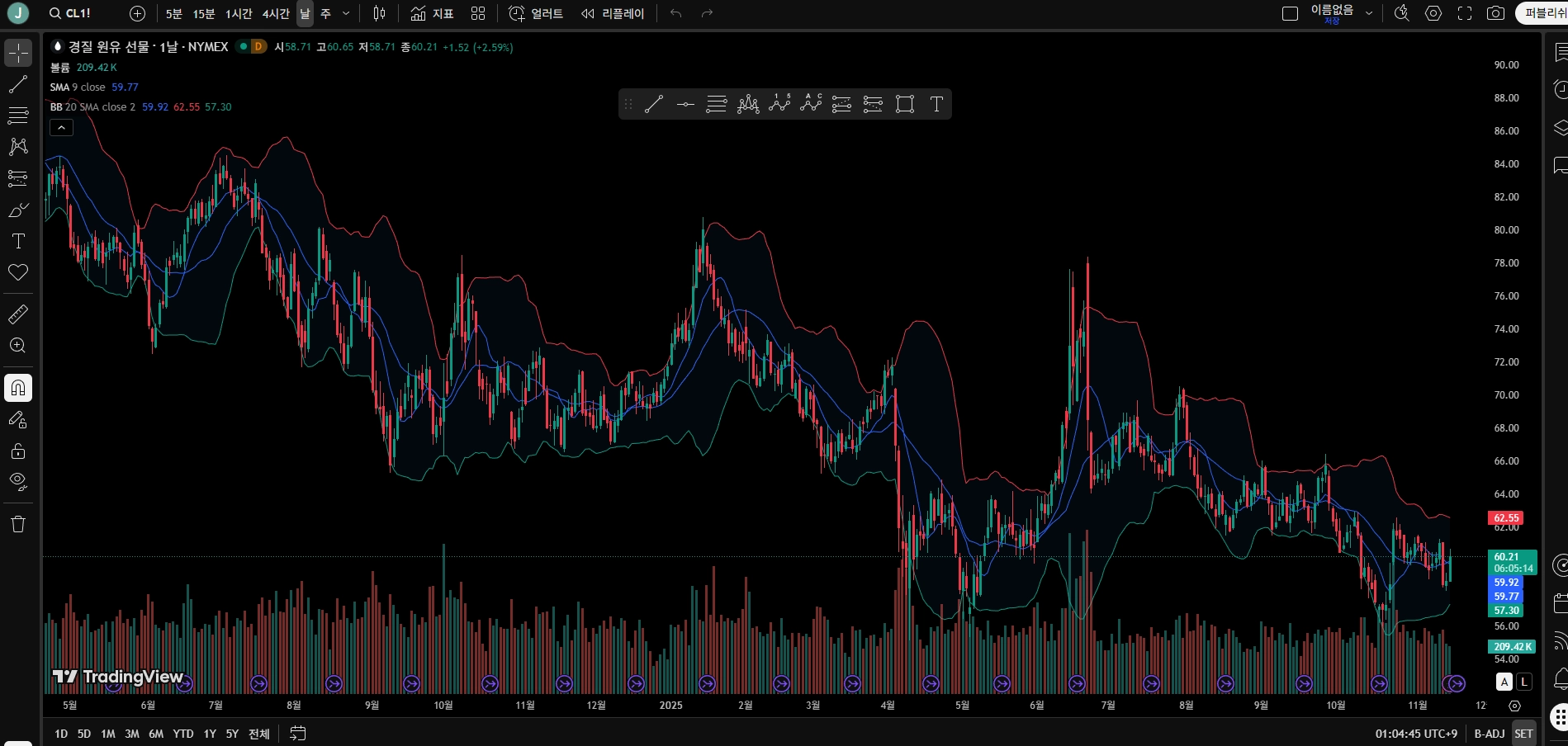Open the Fibonacci tools in left sidebar
1568x746 pixels.
point(18,116)
